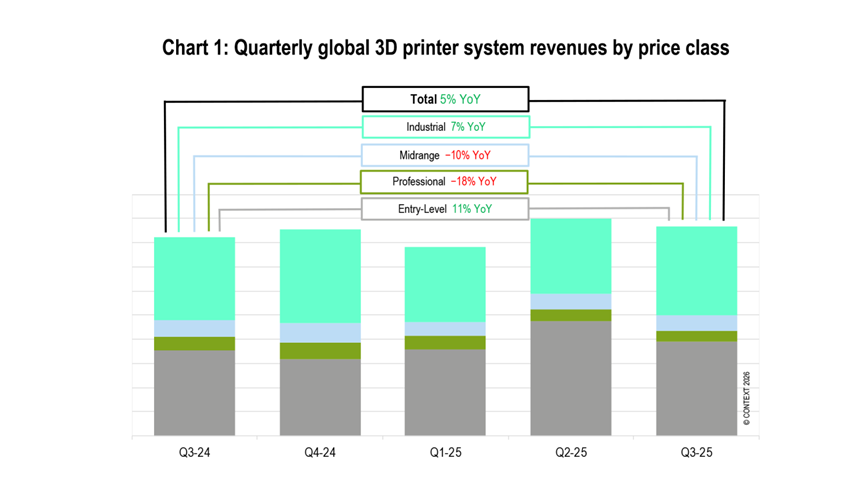Click the light blue Midrange segment in Q3-24

194,328
